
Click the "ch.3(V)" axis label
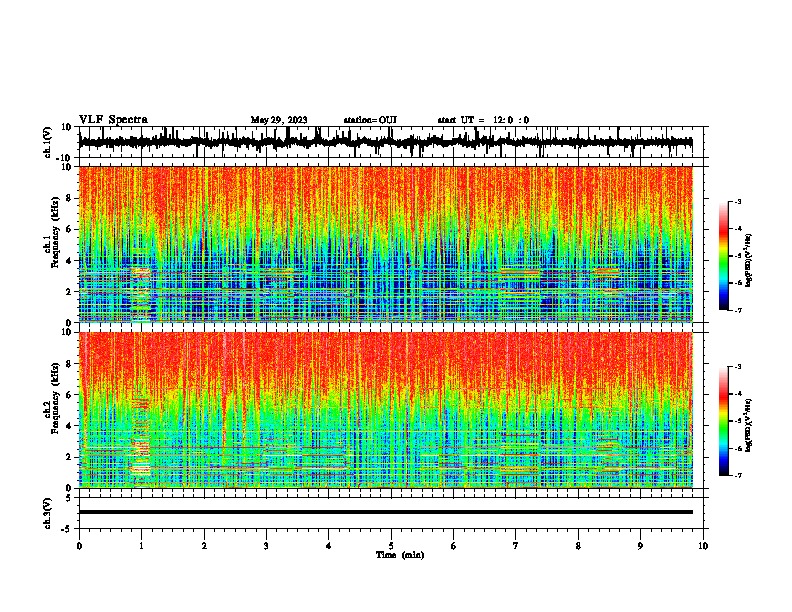[48, 513]
